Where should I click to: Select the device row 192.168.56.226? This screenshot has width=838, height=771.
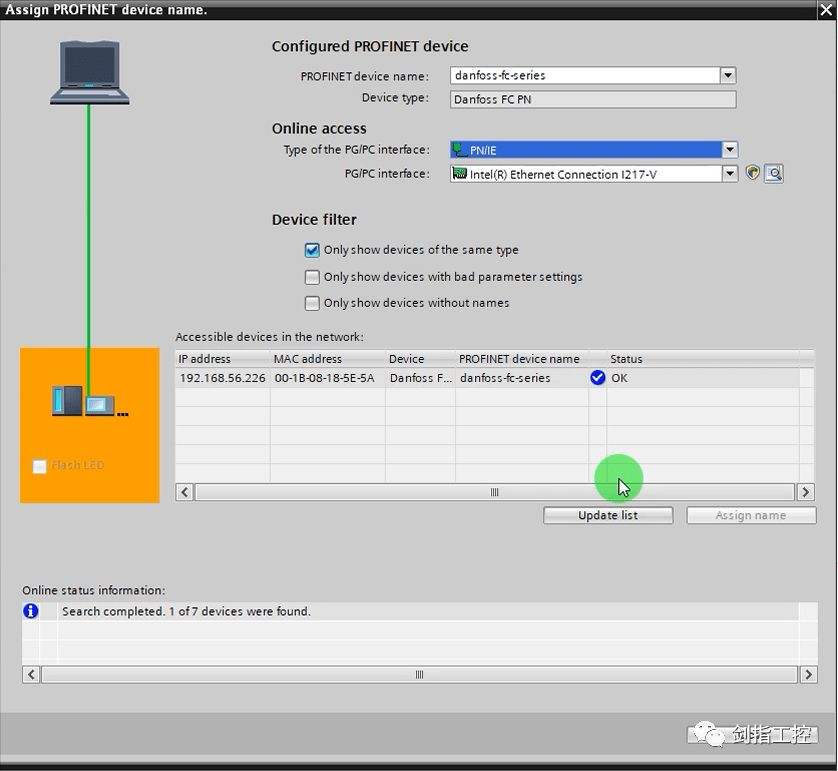point(222,378)
